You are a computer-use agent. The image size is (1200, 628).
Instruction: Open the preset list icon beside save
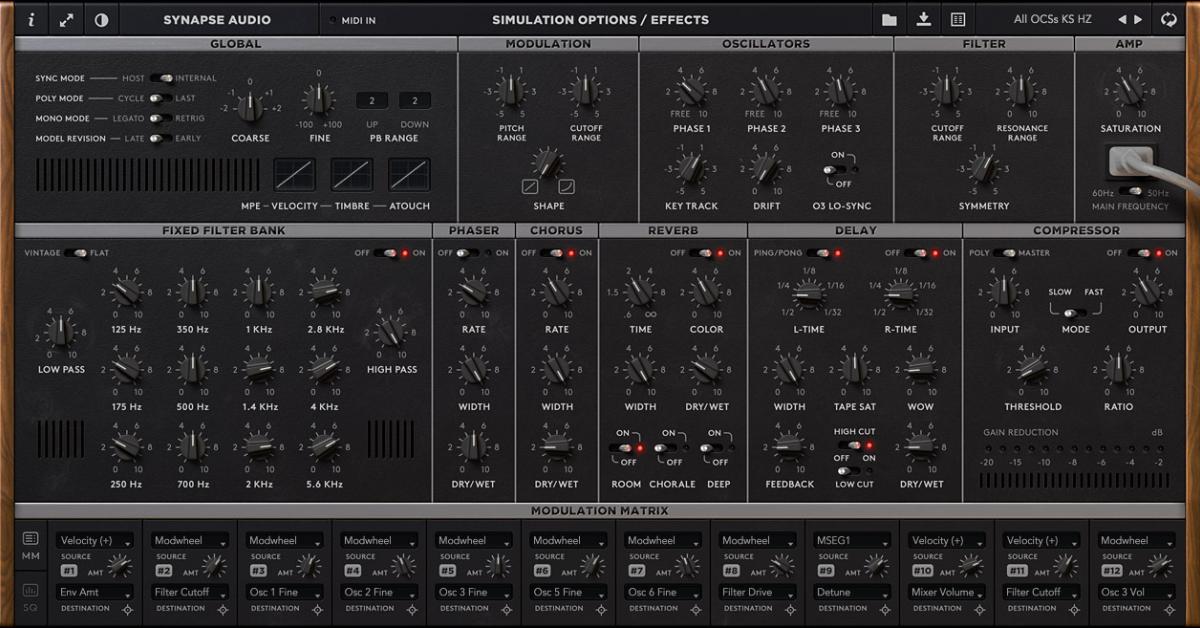pyautogui.click(x=959, y=18)
